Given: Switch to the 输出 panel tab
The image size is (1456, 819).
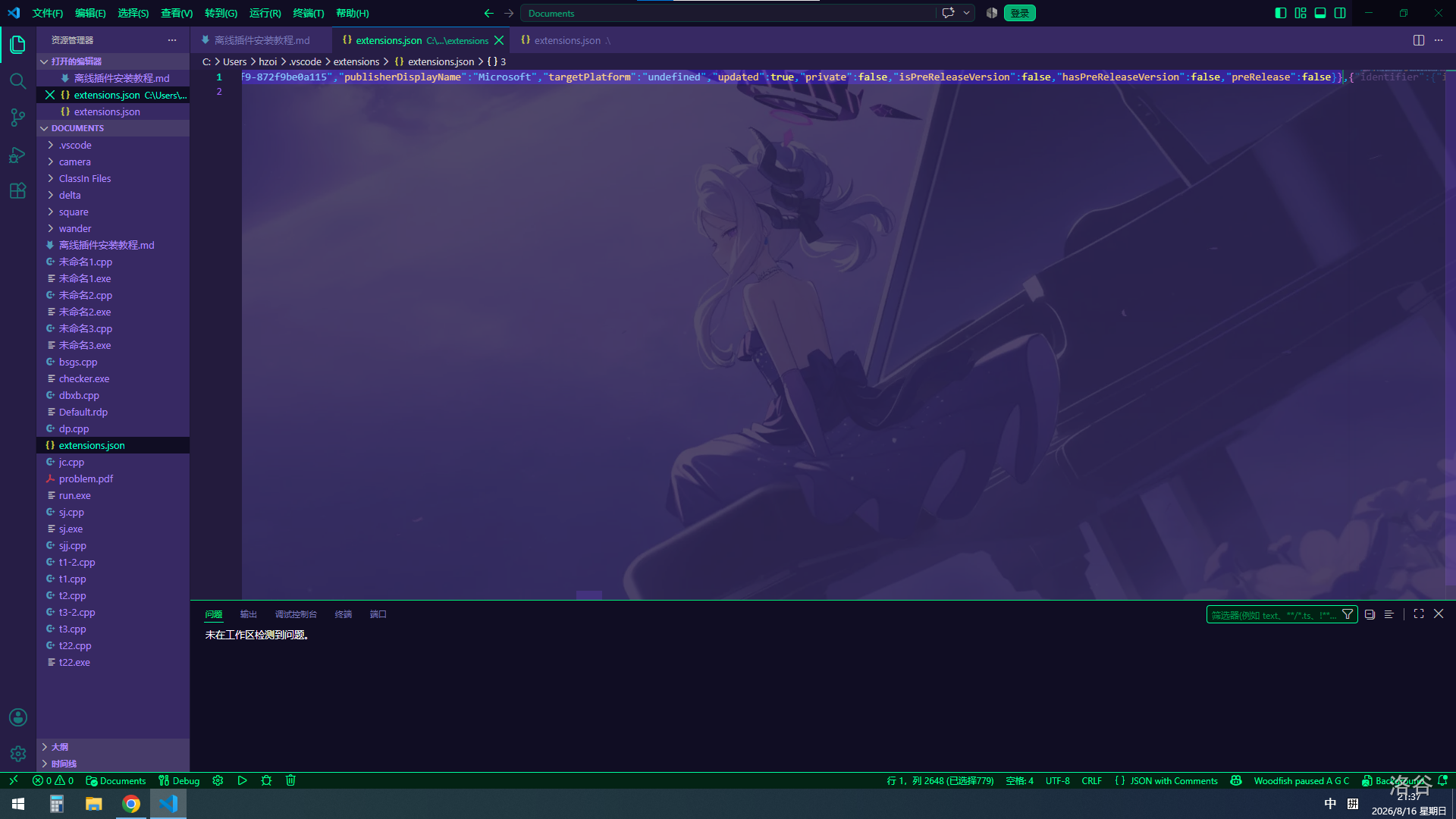Looking at the screenshot, I should (x=249, y=614).
